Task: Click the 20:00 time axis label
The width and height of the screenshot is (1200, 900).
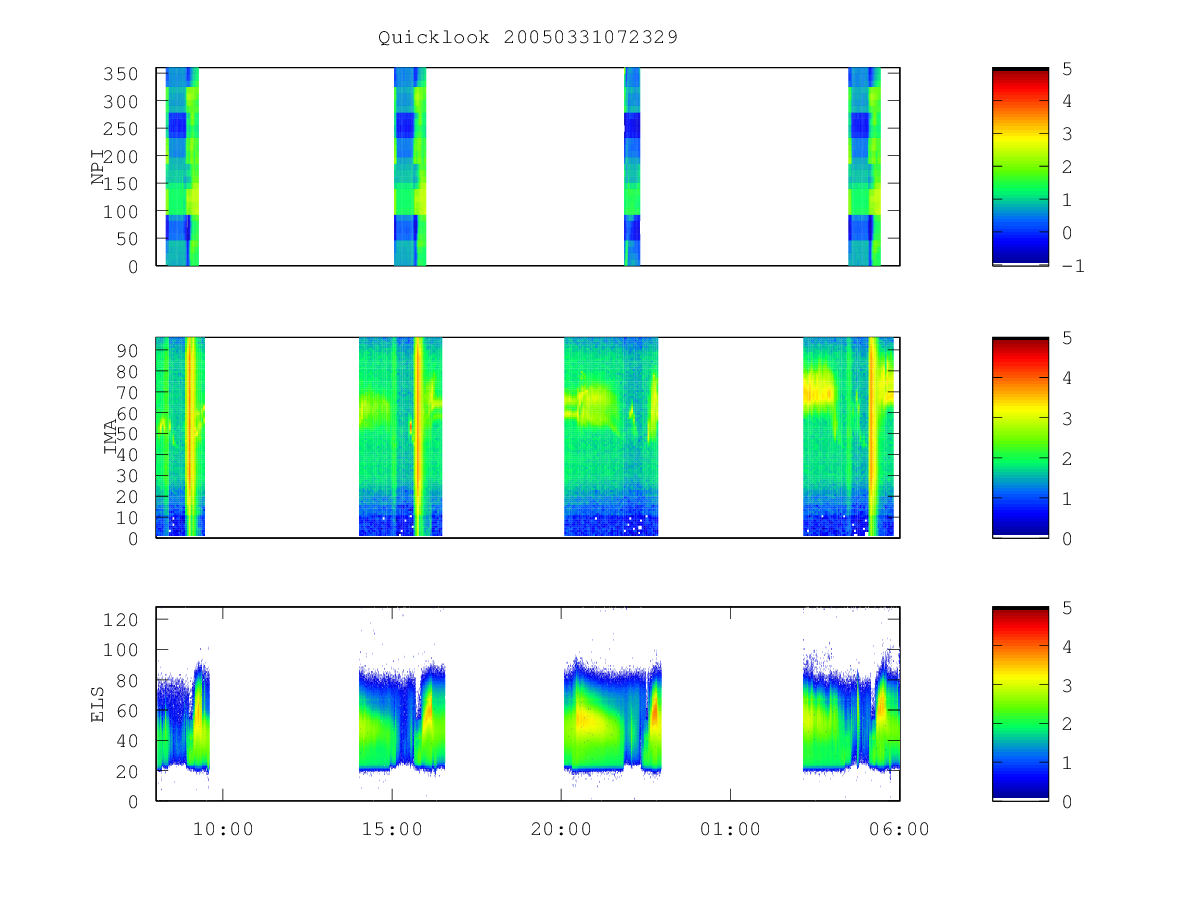Action: click(x=561, y=829)
